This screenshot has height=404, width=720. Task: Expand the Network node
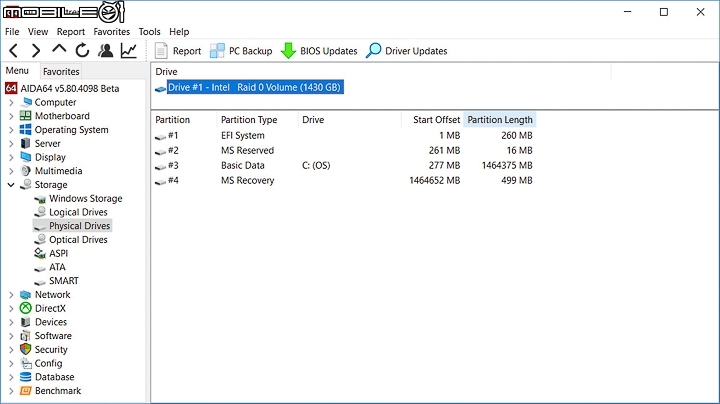[11, 295]
